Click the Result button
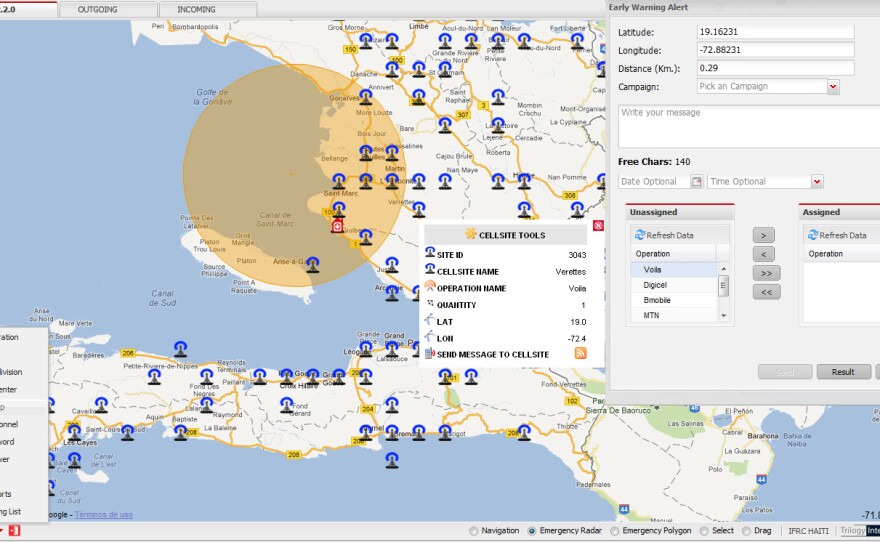 (x=843, y=372)
